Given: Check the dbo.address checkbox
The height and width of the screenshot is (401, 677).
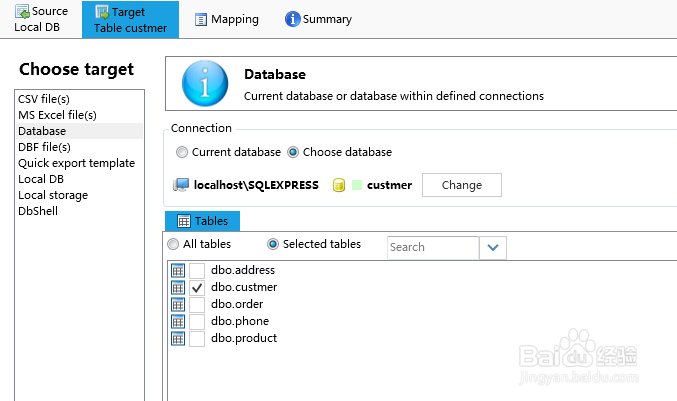Looking at the screenshot, I should tap(197, 270).
